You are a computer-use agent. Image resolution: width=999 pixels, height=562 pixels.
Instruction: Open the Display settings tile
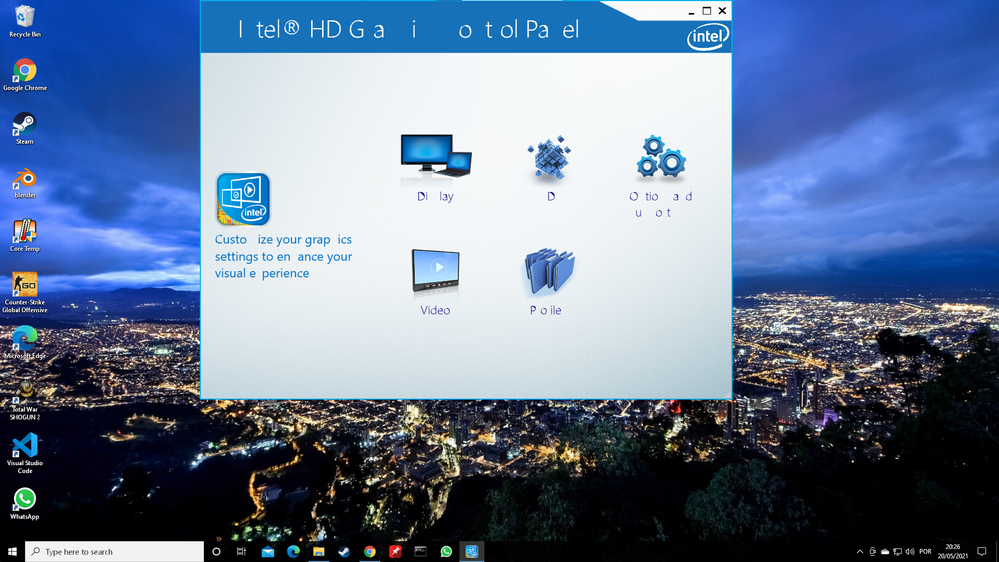[x=436, y=168]
